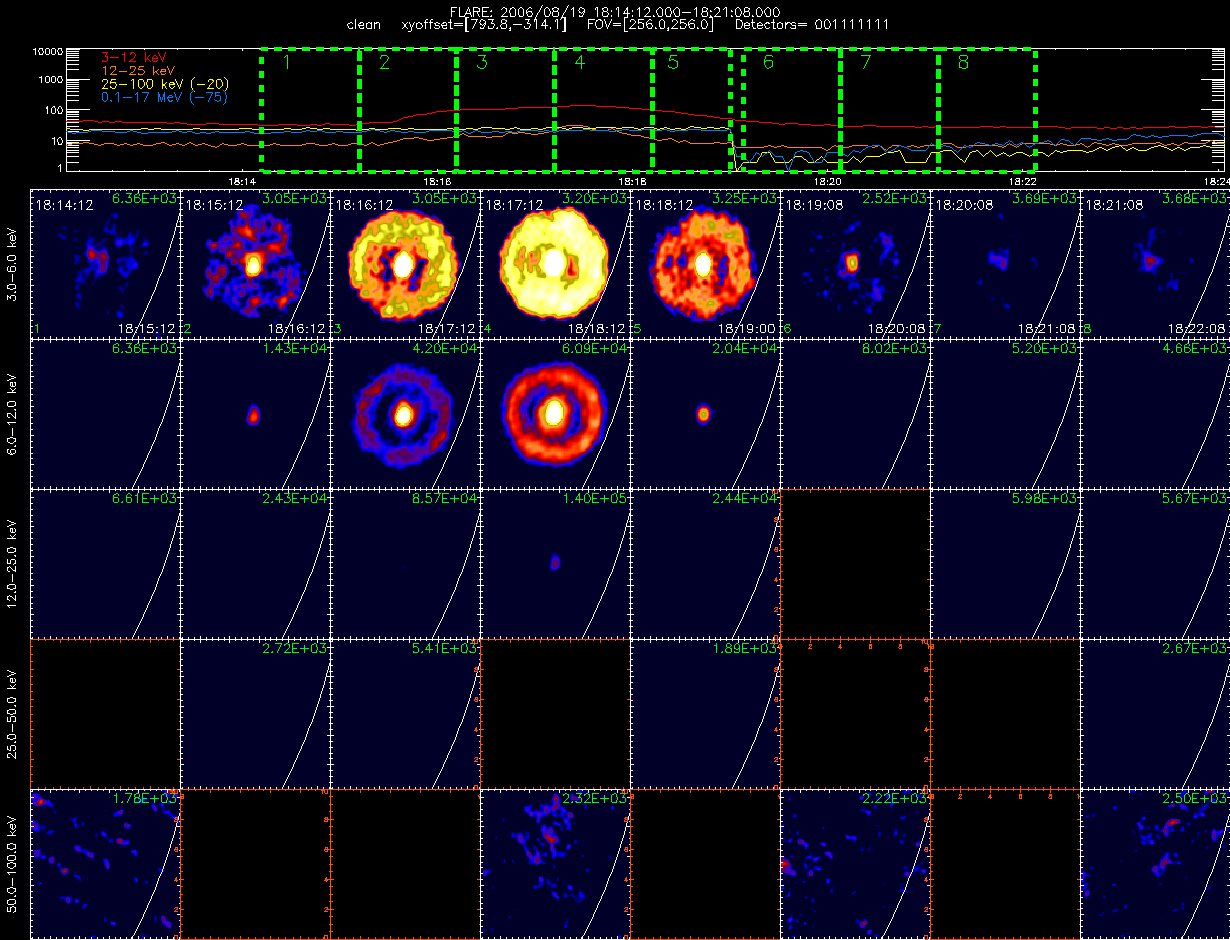The width and height of the screenshot is (1230, 940).
Task: Select interval number 8 on the light curve
Action: coord(963,63)
